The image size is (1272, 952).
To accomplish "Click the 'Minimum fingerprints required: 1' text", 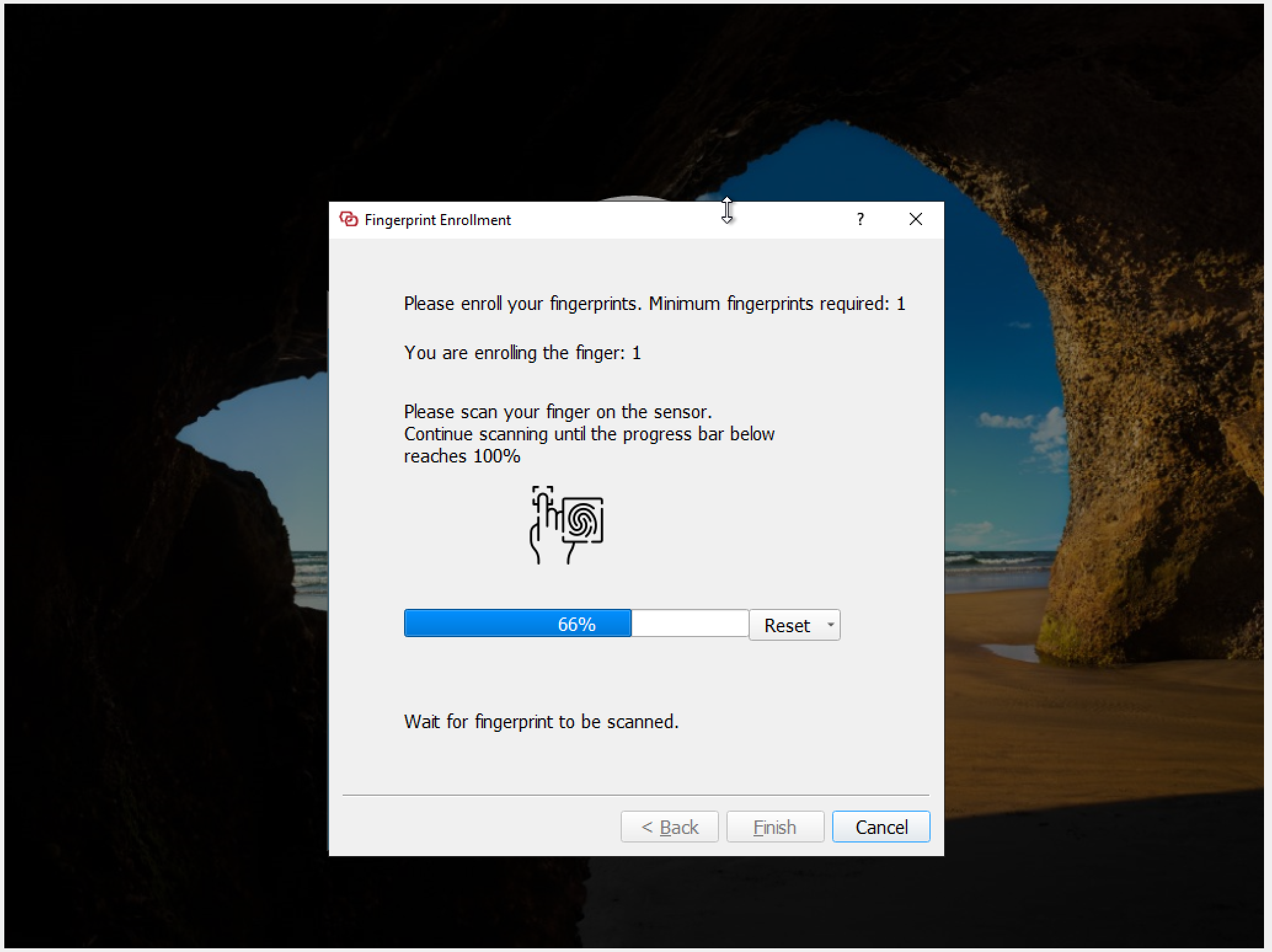I will coord(777,303).
